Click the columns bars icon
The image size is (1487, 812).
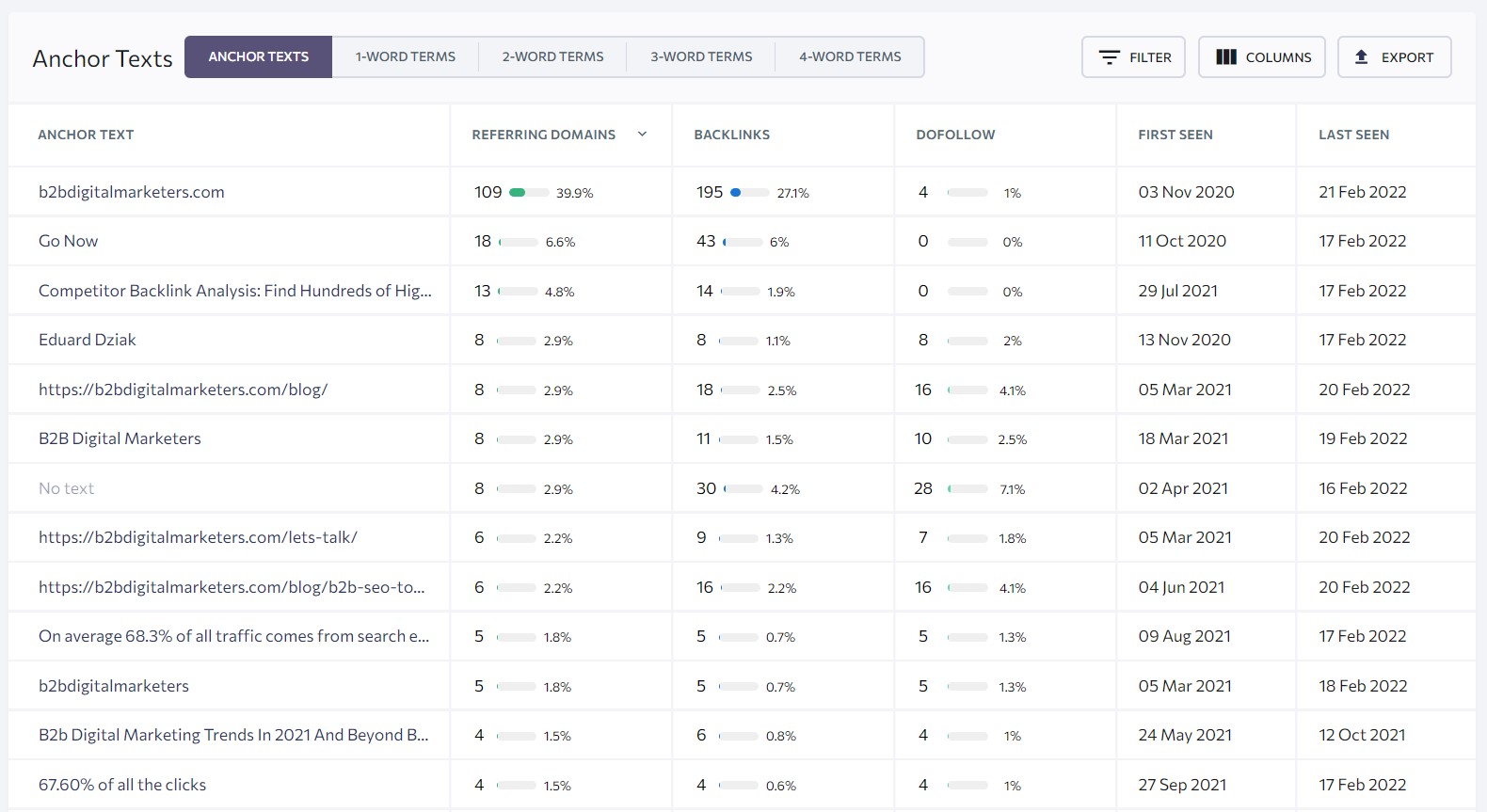tap(1226, 57)
